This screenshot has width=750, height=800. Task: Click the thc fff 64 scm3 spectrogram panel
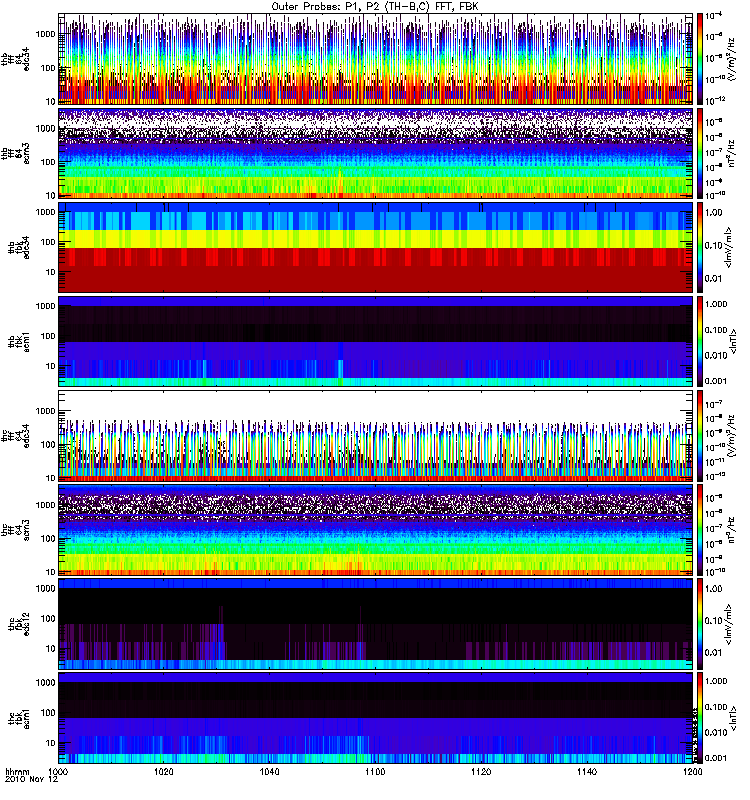pyautogui.click(x=376, y=529)
